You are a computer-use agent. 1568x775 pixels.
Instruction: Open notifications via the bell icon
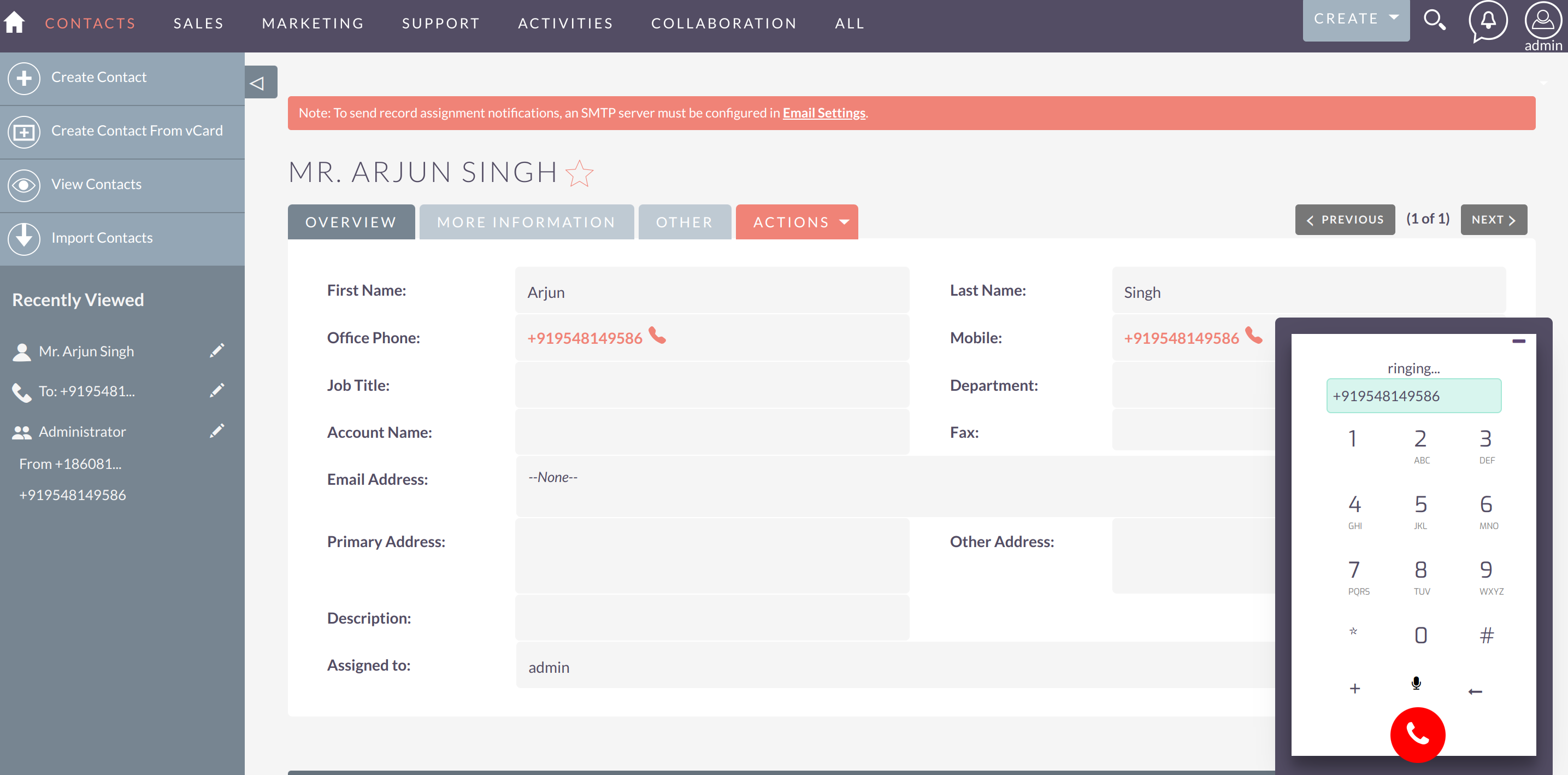1487,21
